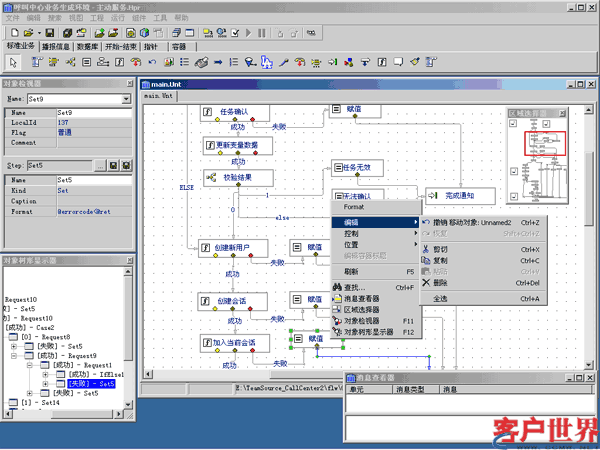Open the Name dropdown showing Set9
The width and height of the screenshot is (600, 450).
tap(126, 99)
